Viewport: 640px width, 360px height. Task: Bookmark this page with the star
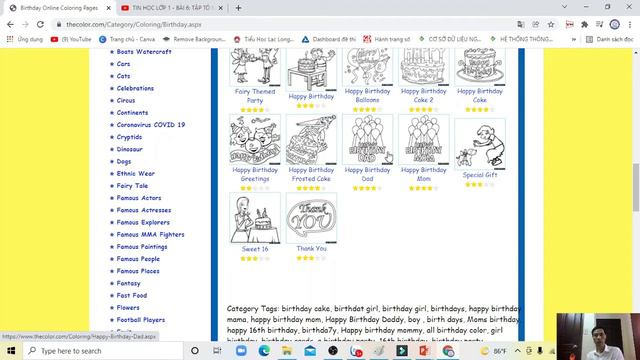(x=551, y=24)
